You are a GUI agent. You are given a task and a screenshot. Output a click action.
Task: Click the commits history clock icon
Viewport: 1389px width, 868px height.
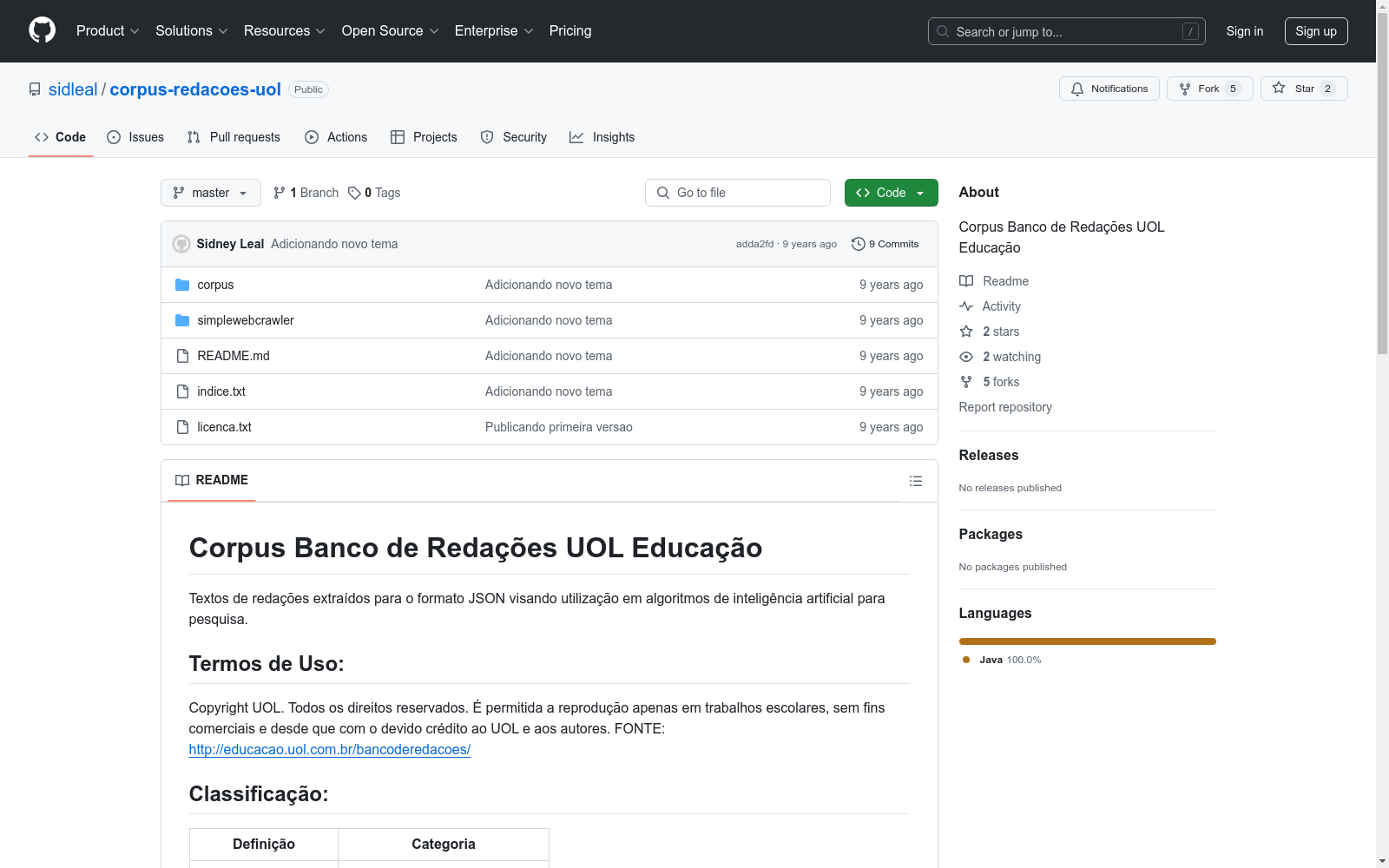pos(859,244)
